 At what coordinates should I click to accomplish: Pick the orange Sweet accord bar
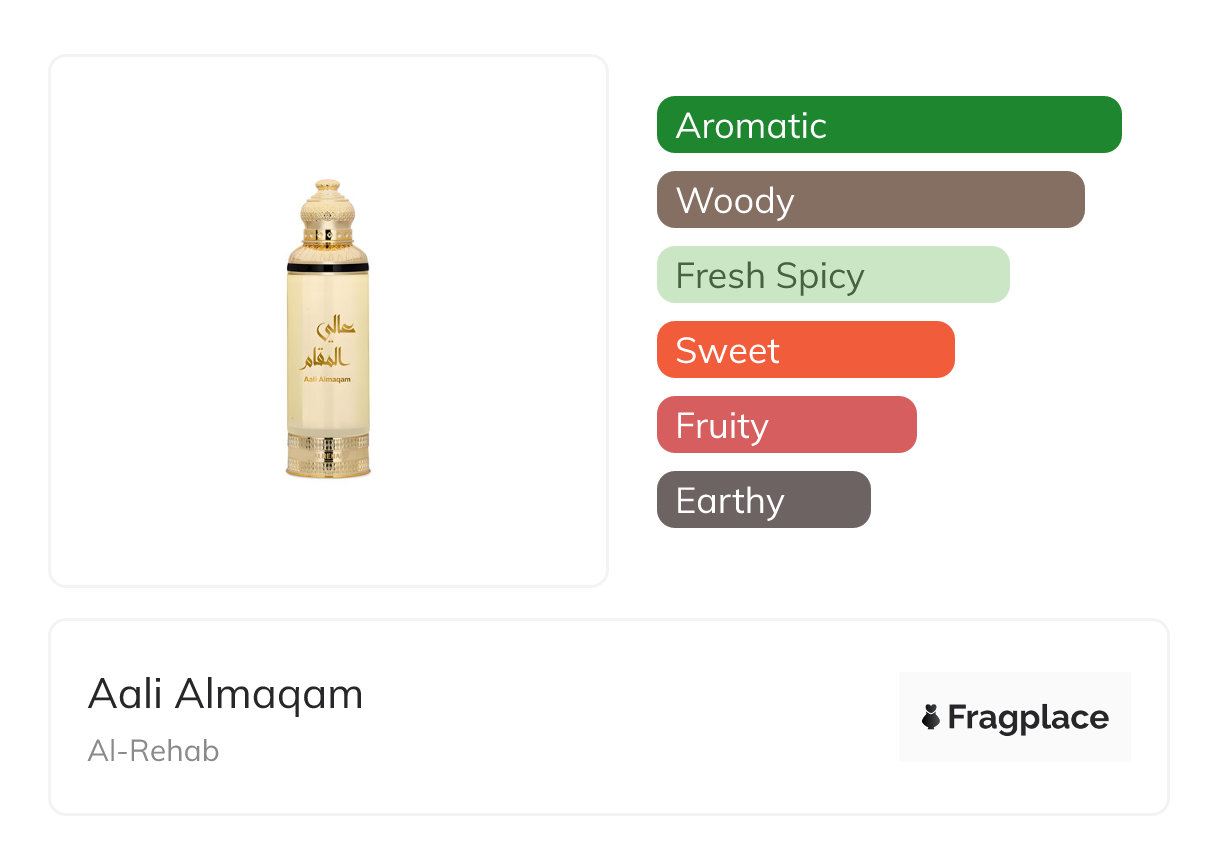tap(805, 350)
